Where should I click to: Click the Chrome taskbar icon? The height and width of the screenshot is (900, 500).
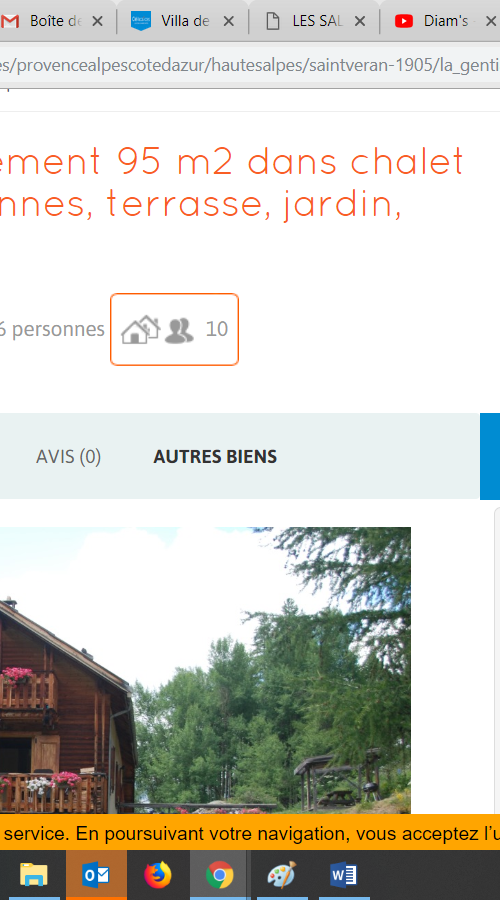click(x=220, y=875)
